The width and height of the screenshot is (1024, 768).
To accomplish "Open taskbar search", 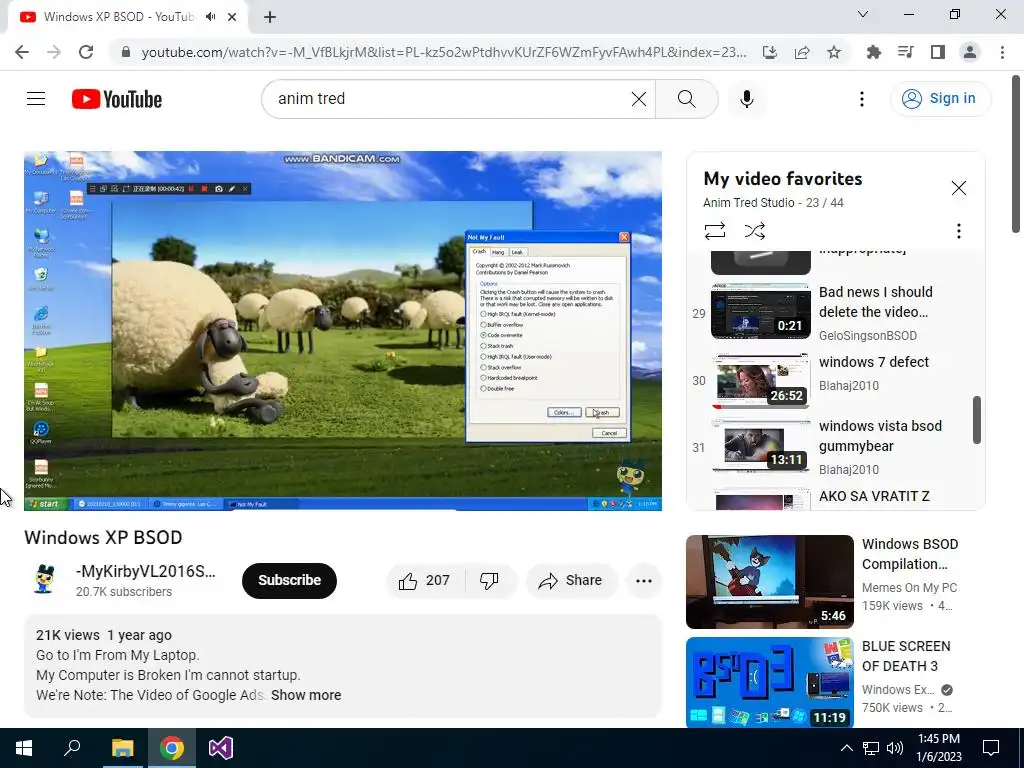I will click(x=72, y=748).
